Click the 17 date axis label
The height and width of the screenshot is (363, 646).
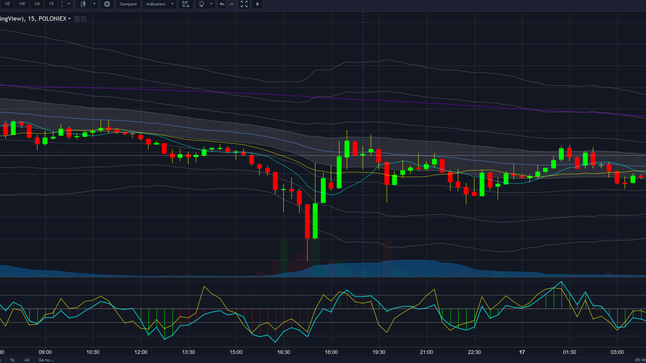tap(522, 352)
